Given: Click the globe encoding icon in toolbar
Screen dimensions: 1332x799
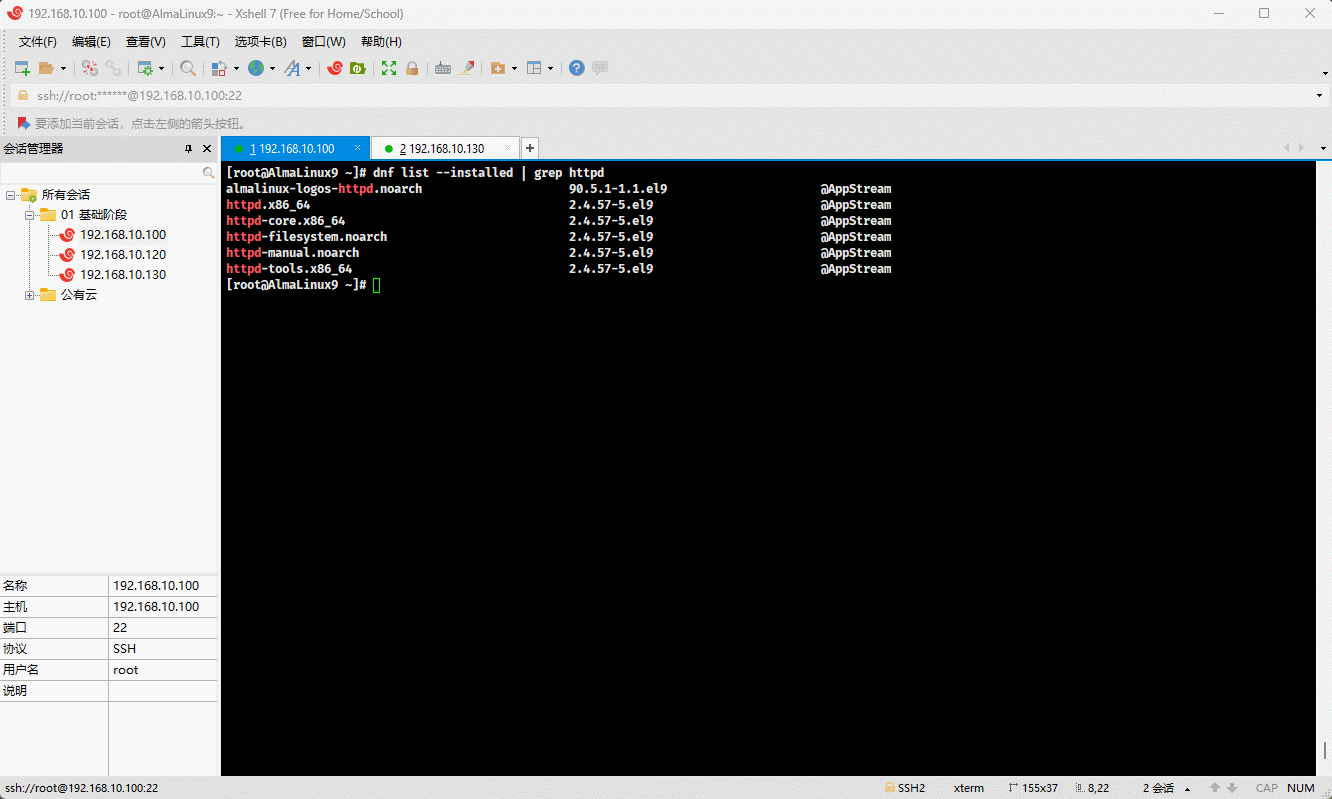Looking at the screenshot, I should point(256,68).
